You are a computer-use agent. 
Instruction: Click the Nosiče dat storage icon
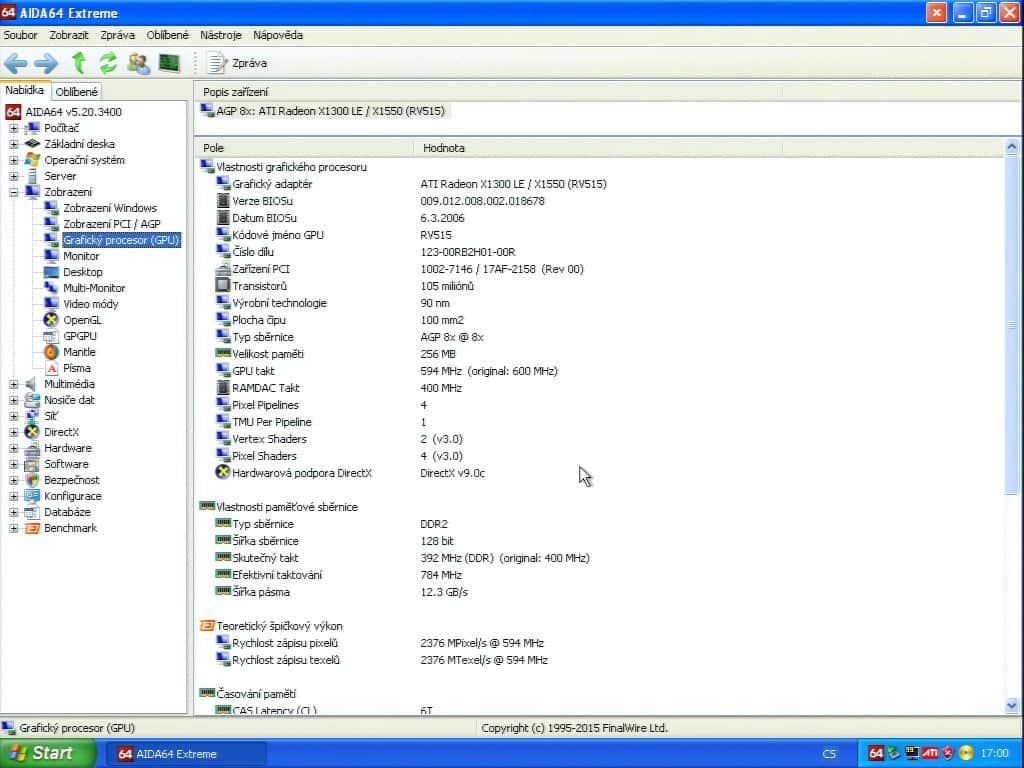coord(31,400)
